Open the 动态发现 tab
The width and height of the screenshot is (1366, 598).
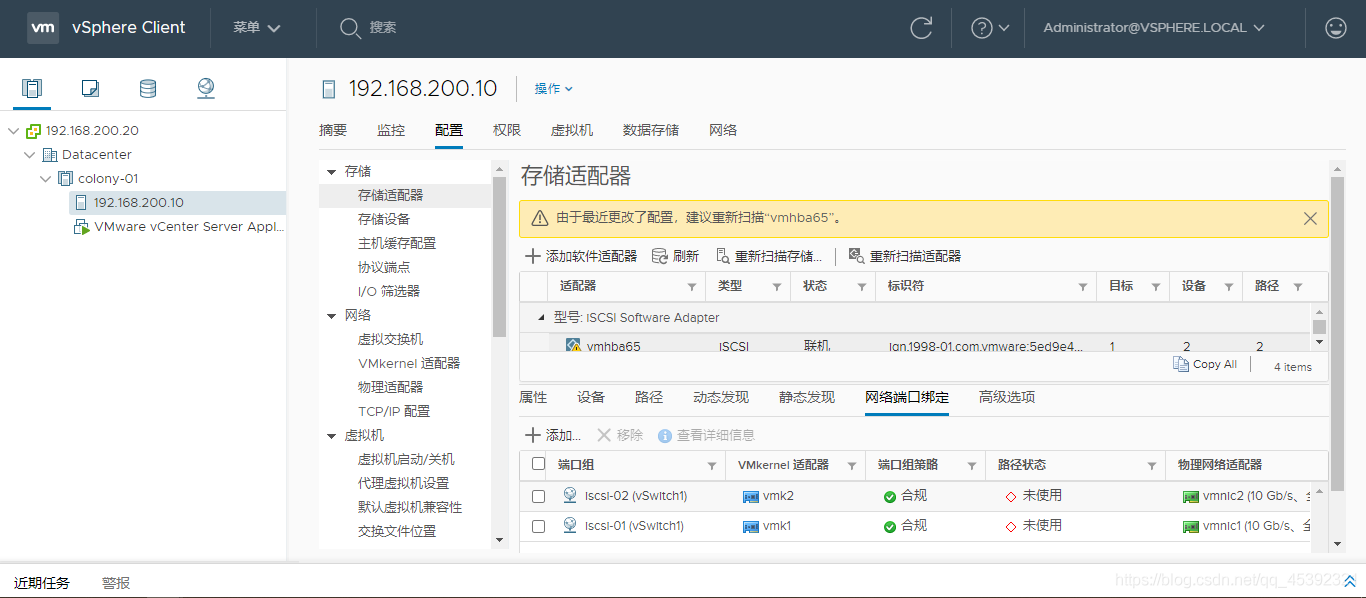721,397
